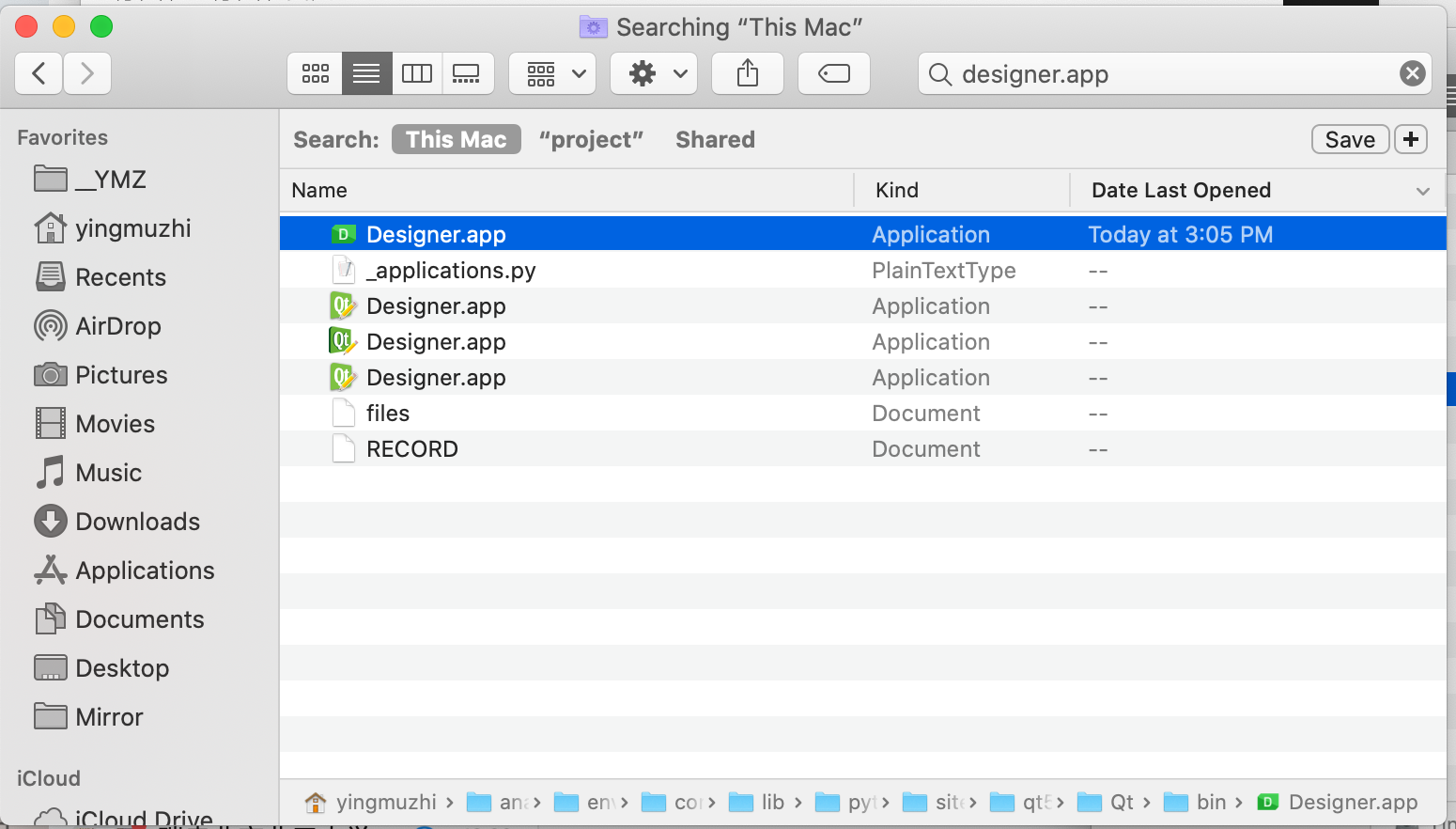
Task: Select the Shared search scope
Action: click(x=715, y=139)
